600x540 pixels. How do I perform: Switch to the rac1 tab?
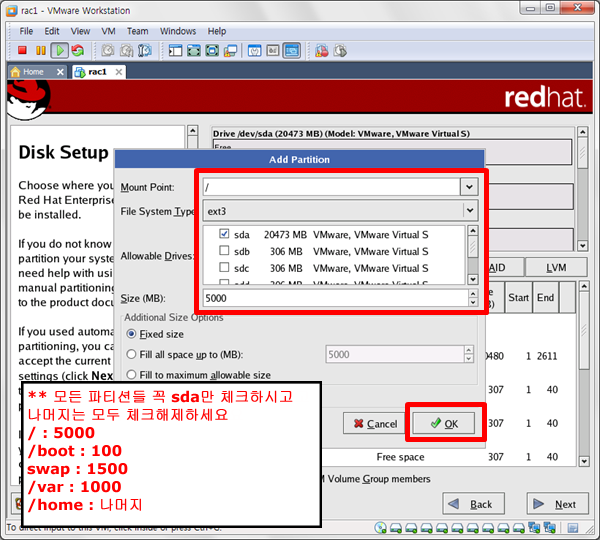point(97,72)
